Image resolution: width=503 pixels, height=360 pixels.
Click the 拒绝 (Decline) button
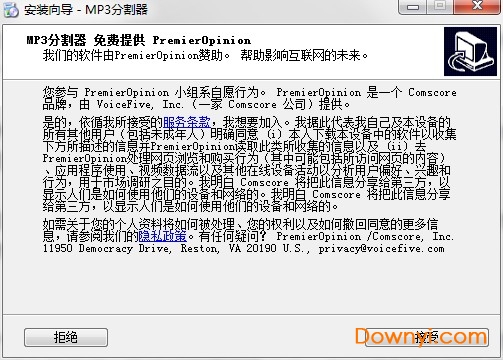tap(66, 337)
